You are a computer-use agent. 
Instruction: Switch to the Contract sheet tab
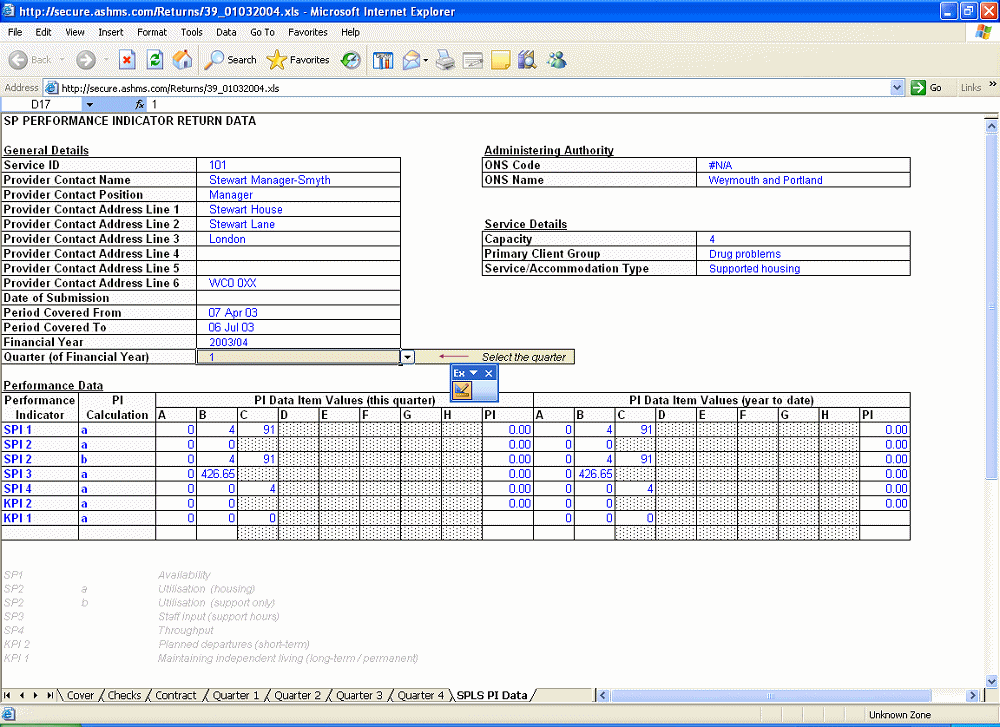(176, 695)
